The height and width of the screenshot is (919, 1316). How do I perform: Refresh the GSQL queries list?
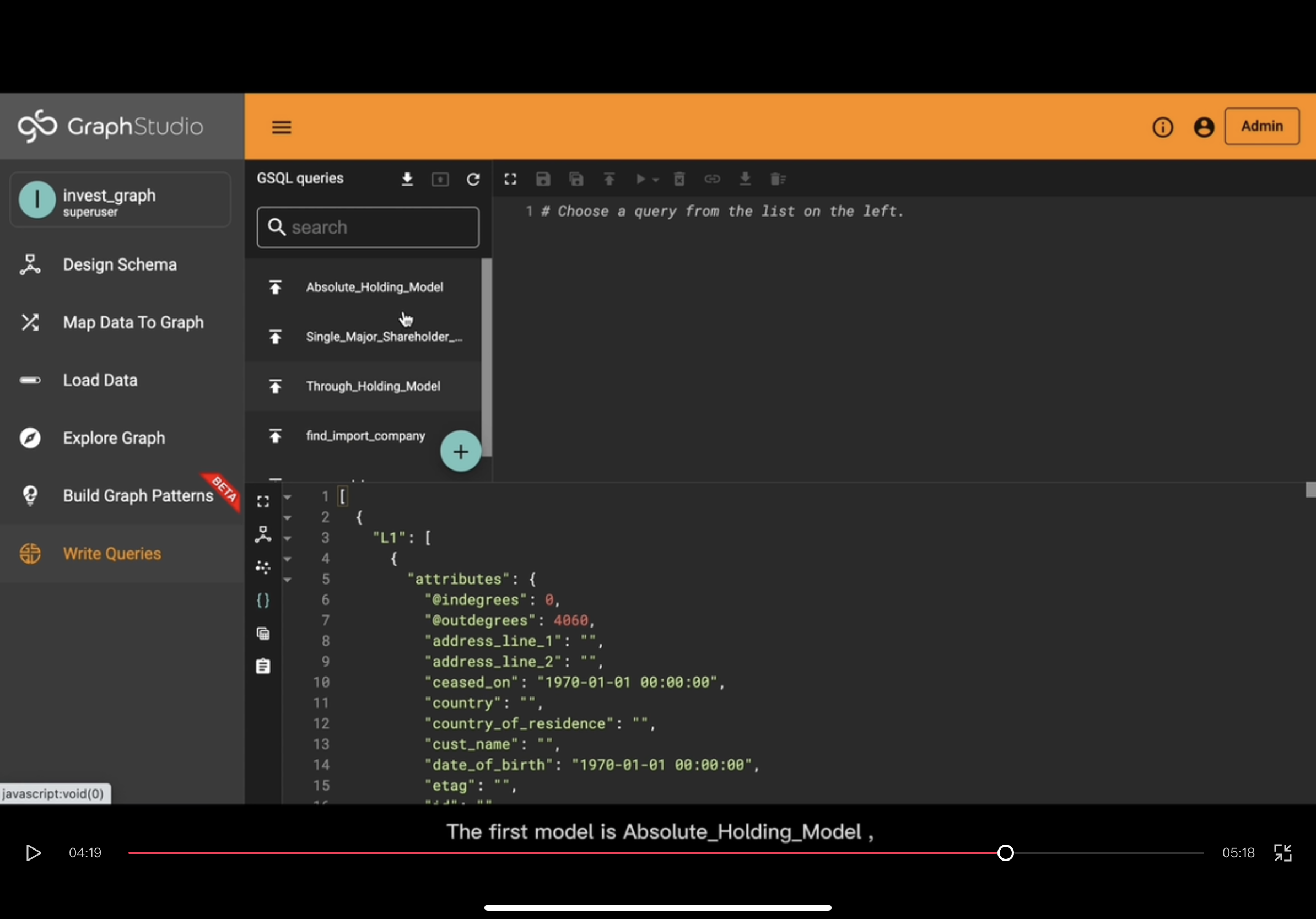[473, 179]
